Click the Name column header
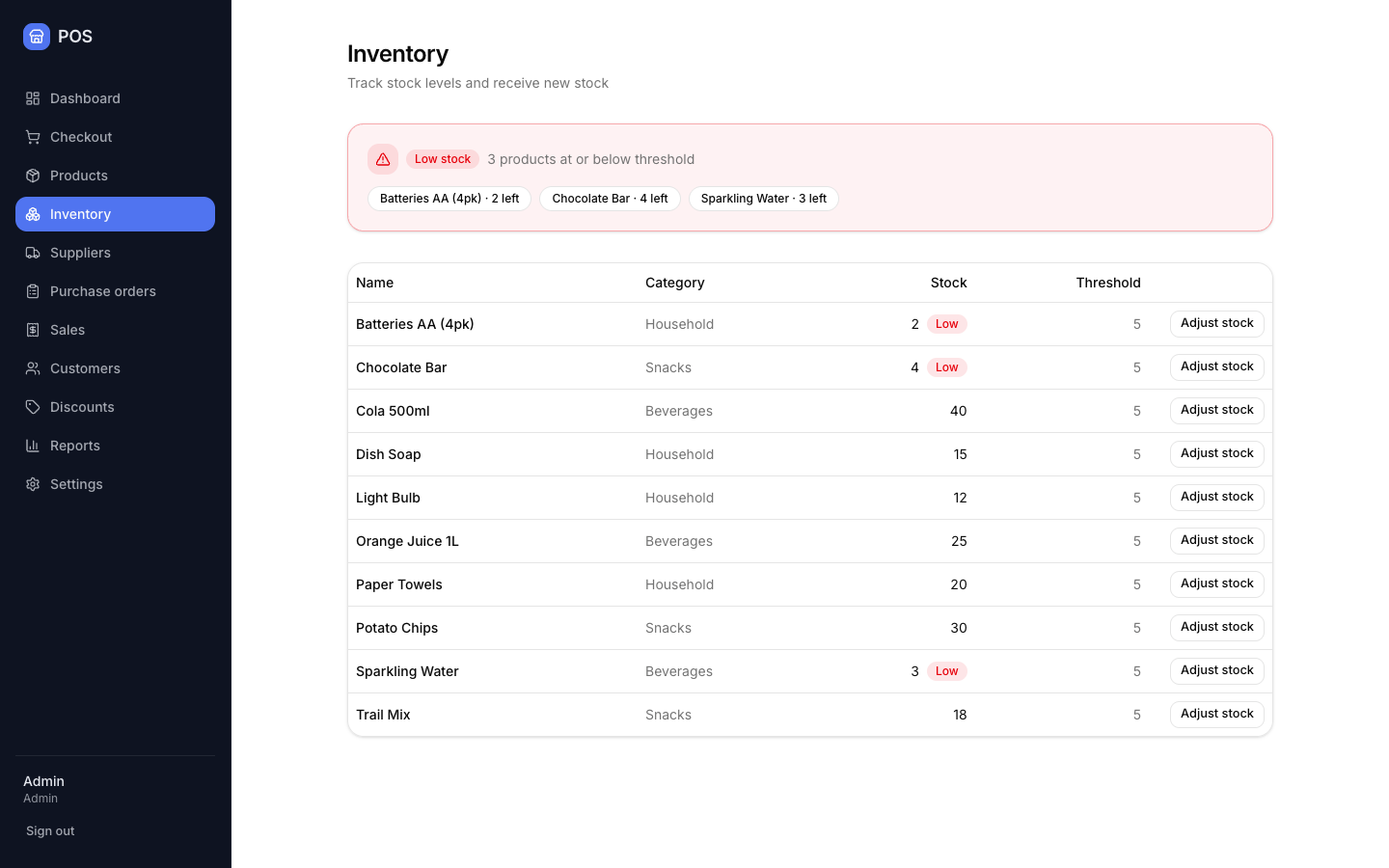1389x868 pixels. [x=375, y=283]
